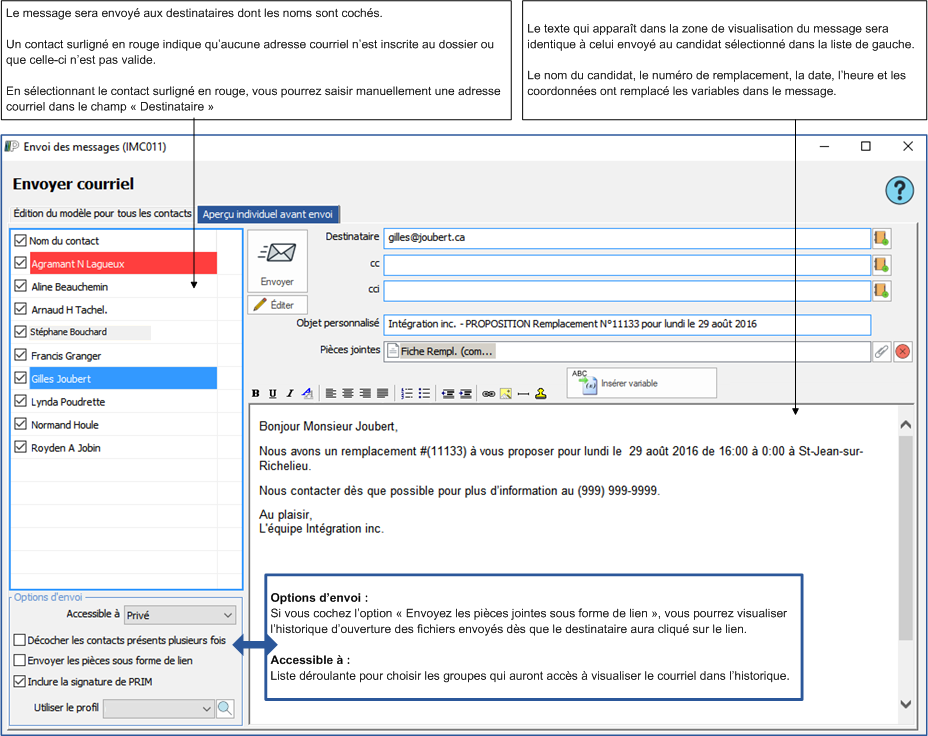Image resolution: width=928 pixels, height=736 pixels.
Task: Click the Objet personnalisé field
Action: pos(627,324)
